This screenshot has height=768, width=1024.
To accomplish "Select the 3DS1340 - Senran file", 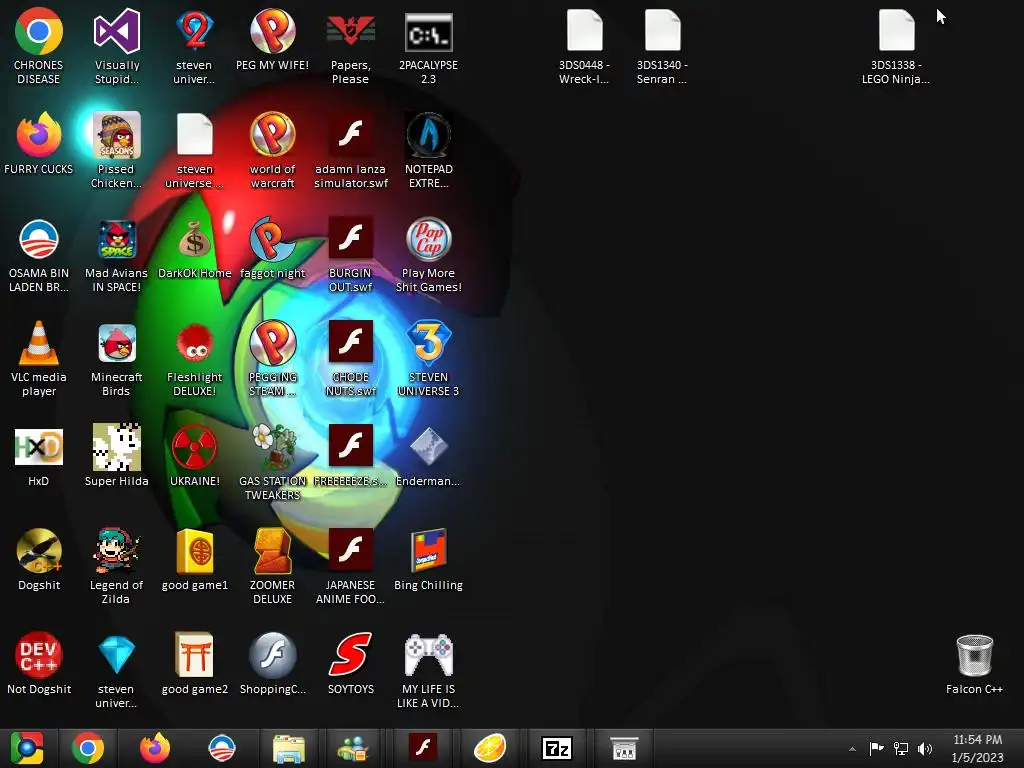I will (x=662, y=47).
